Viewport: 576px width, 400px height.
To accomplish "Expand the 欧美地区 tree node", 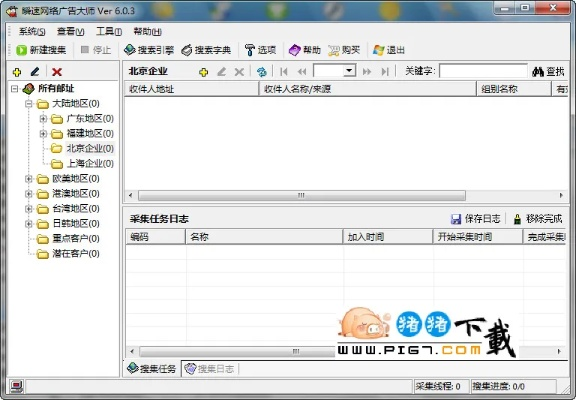I will pyautogui.click(x=29, y=179).
